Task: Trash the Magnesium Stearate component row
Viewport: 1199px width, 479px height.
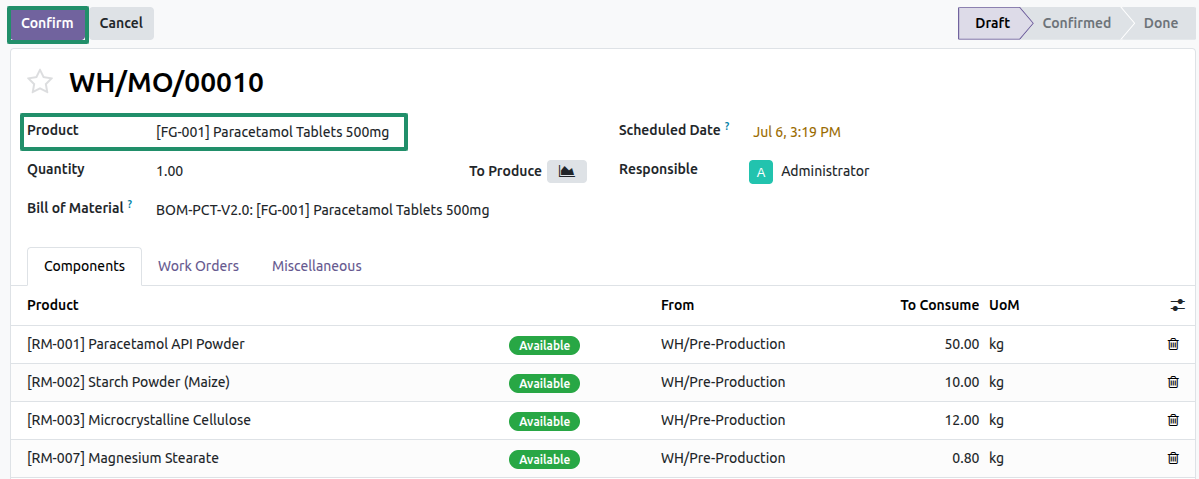Action: tap(1173, 458)
